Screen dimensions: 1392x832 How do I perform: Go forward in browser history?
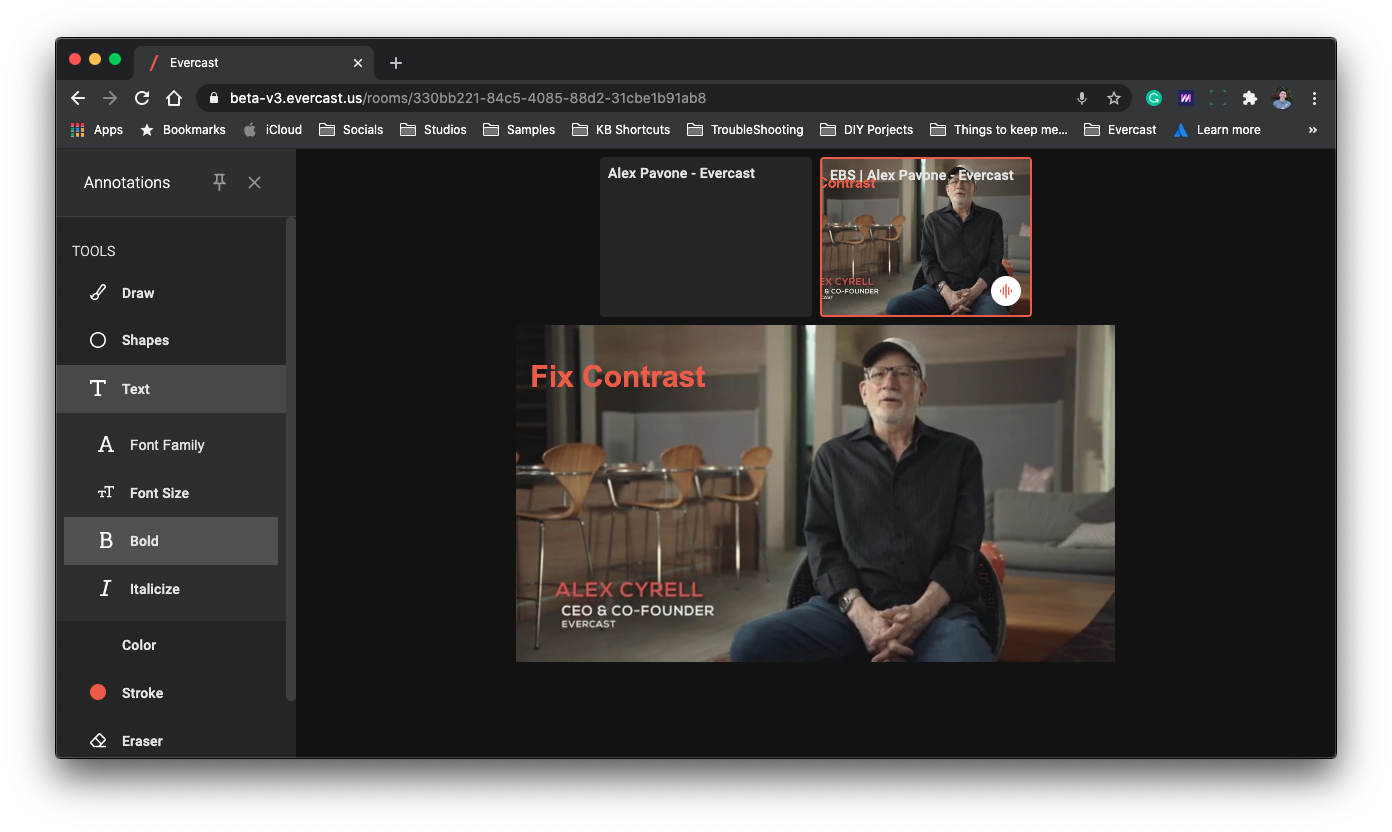pos(110,98)
